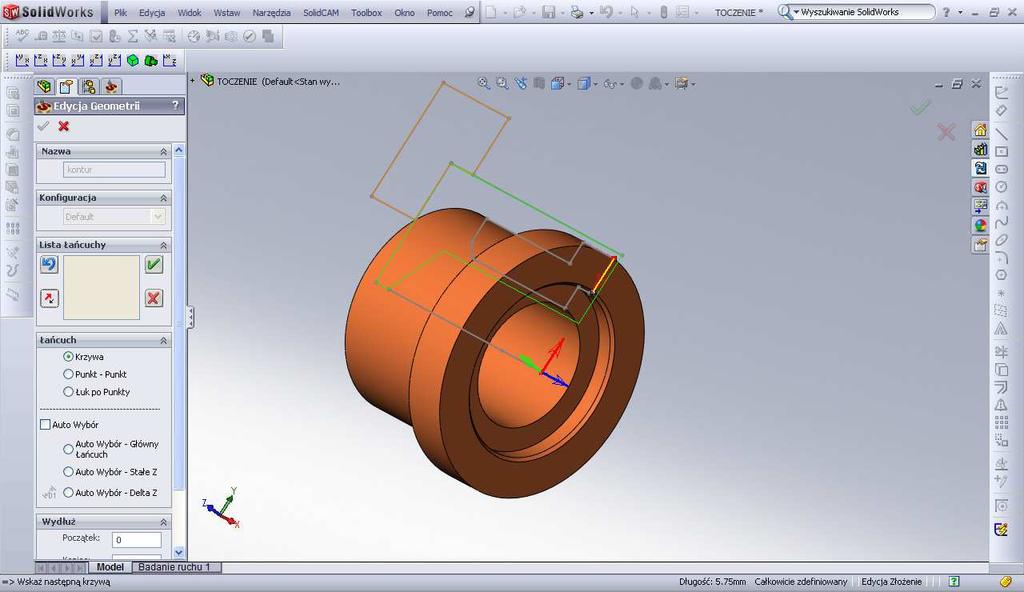Screen dimensions: 1024x592
Task: Click the Sigma mass properties icon
Action: click(133, 36)
